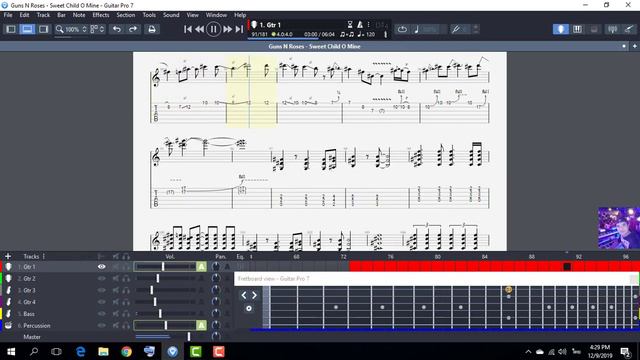Toggle the bottom global view panel
This screenshot has height=360, width=640.
click(27, 29)
